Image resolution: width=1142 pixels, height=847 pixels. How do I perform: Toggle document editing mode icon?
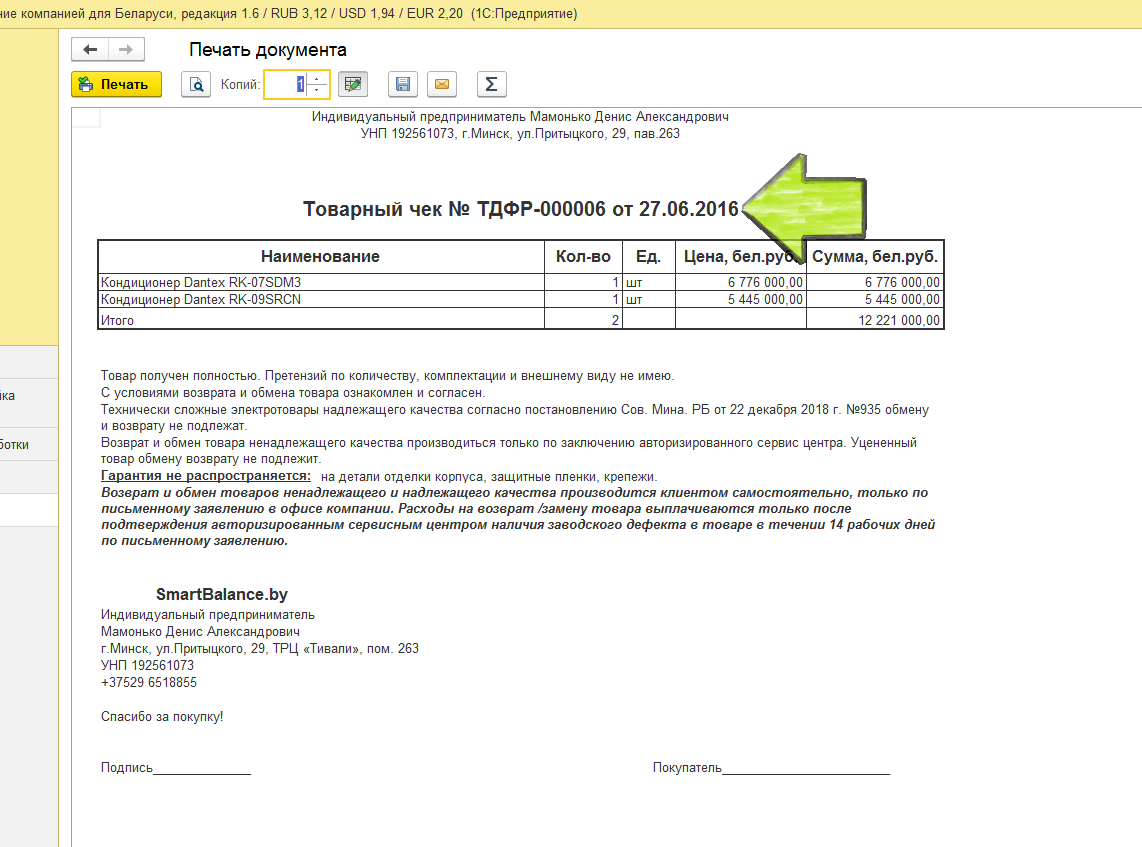pos(353,84)
